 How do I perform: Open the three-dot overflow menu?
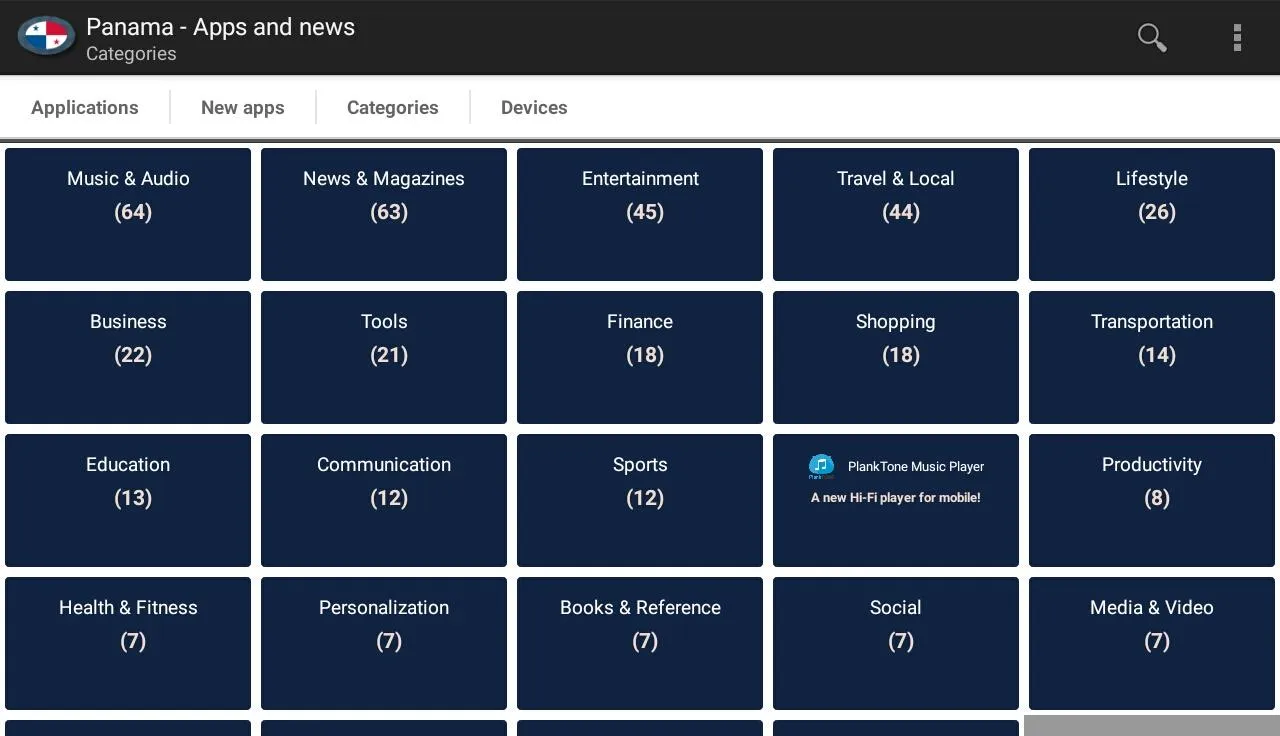(1237, 37)
